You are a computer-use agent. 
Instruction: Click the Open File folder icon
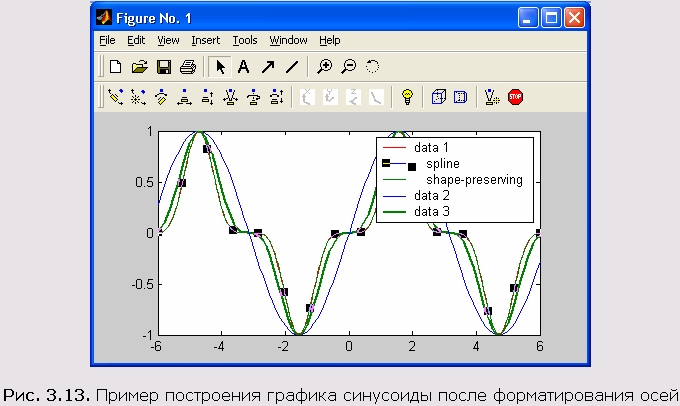click(140, 67)
